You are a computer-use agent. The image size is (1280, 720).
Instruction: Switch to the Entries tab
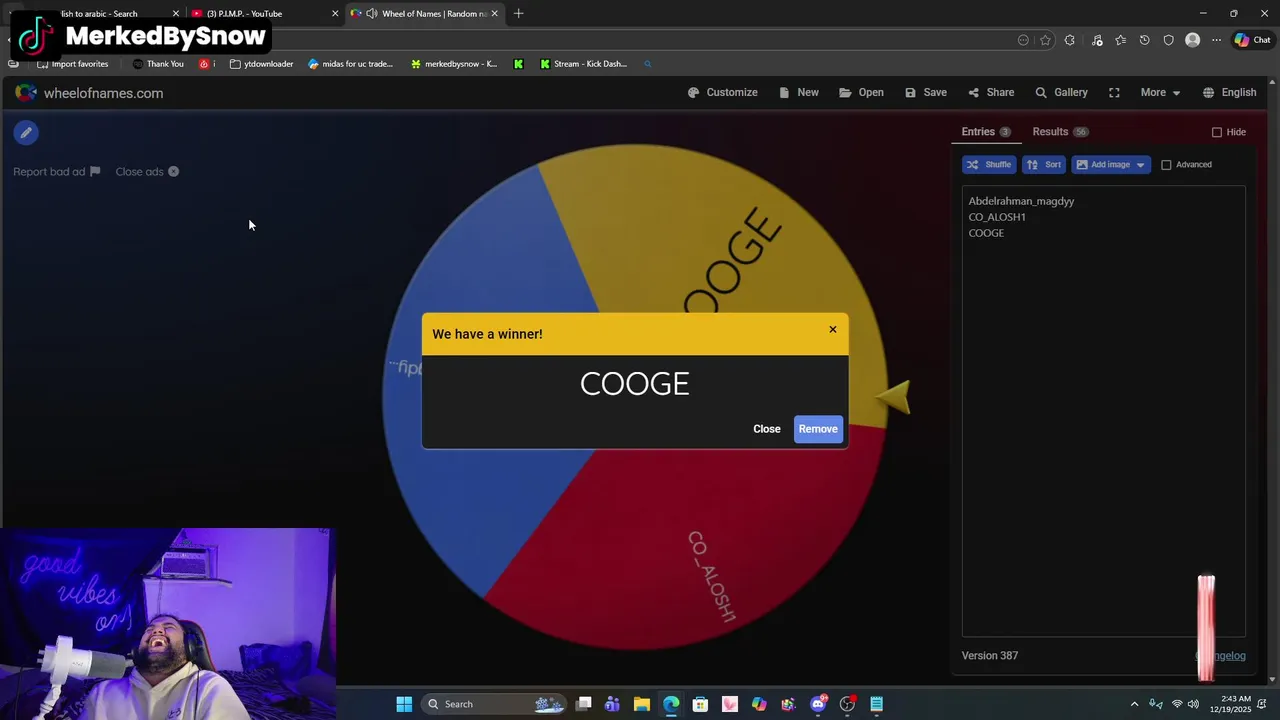(986, 132)
